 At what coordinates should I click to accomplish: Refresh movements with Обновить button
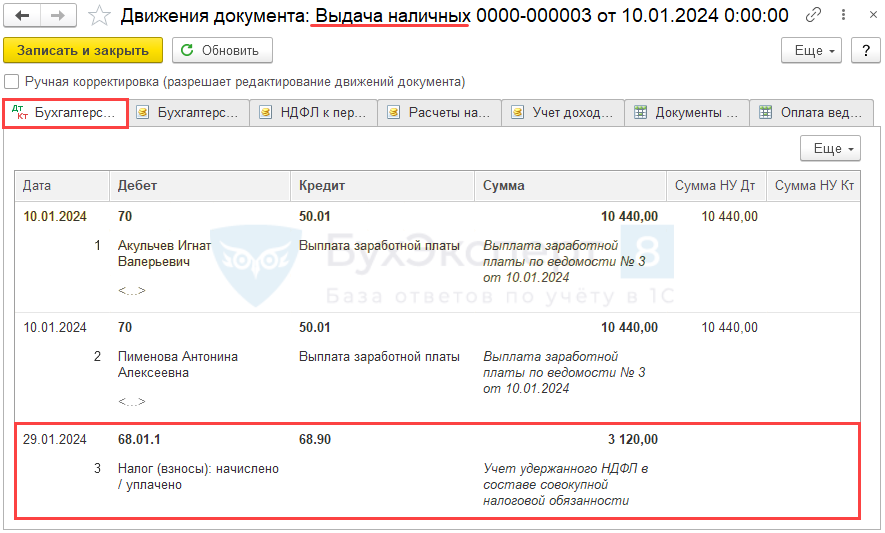[x=222, y=50]
